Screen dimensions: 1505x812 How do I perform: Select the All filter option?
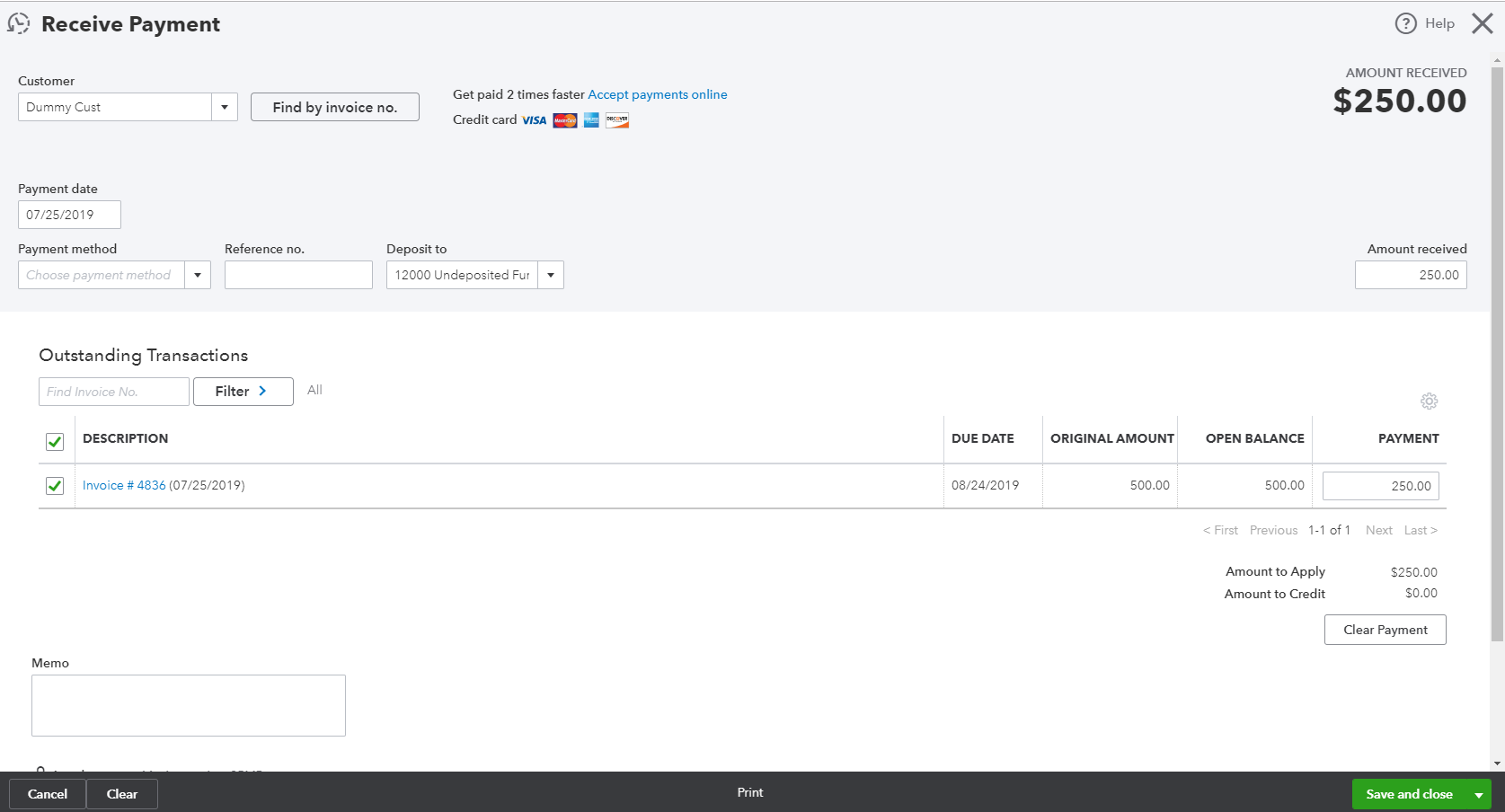click(x=314, y=390)
